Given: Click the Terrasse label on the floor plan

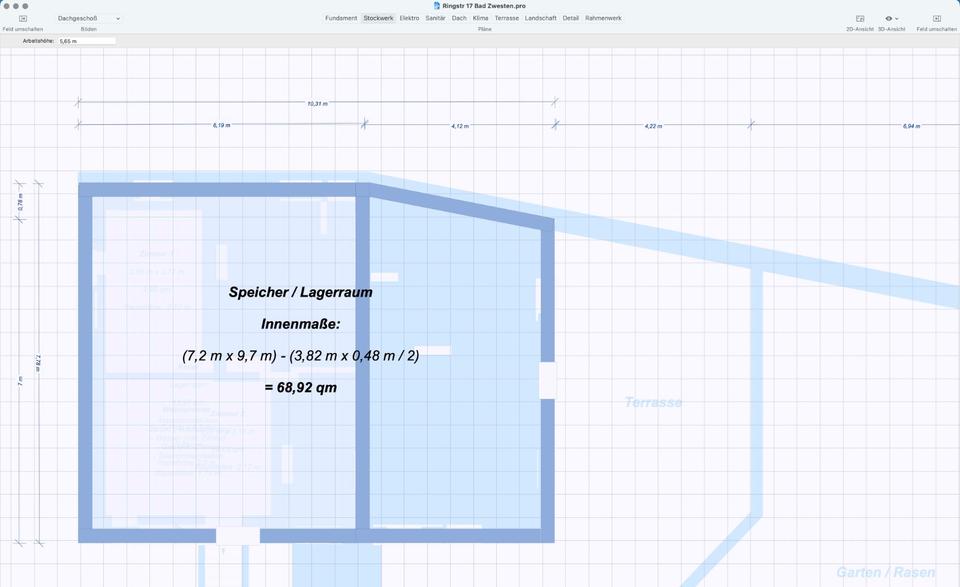Looking at the screenshot, I should (x=653, y=402).
